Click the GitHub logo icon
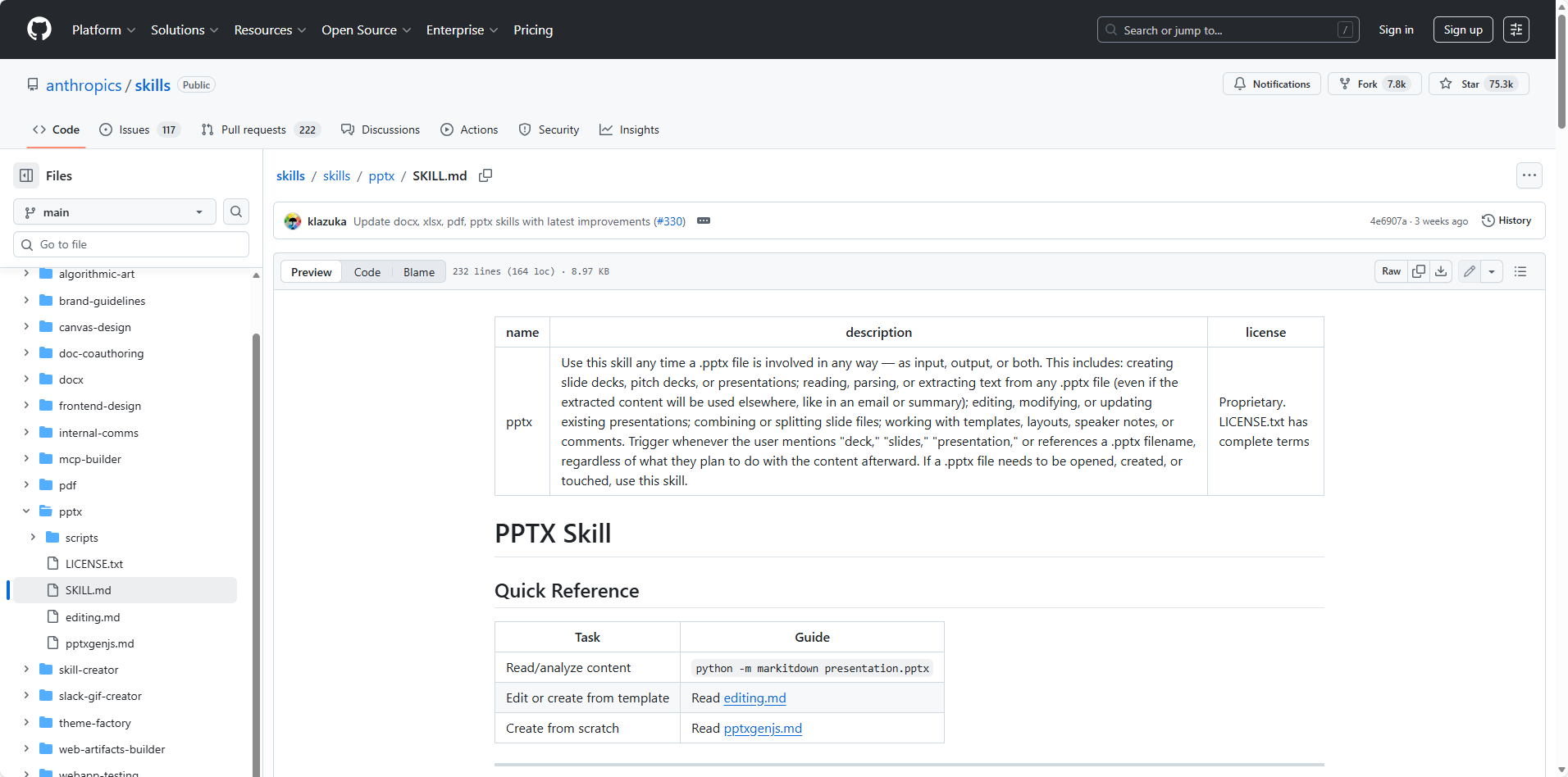This screenshot has width=1568, height=777. pos(39,30)
